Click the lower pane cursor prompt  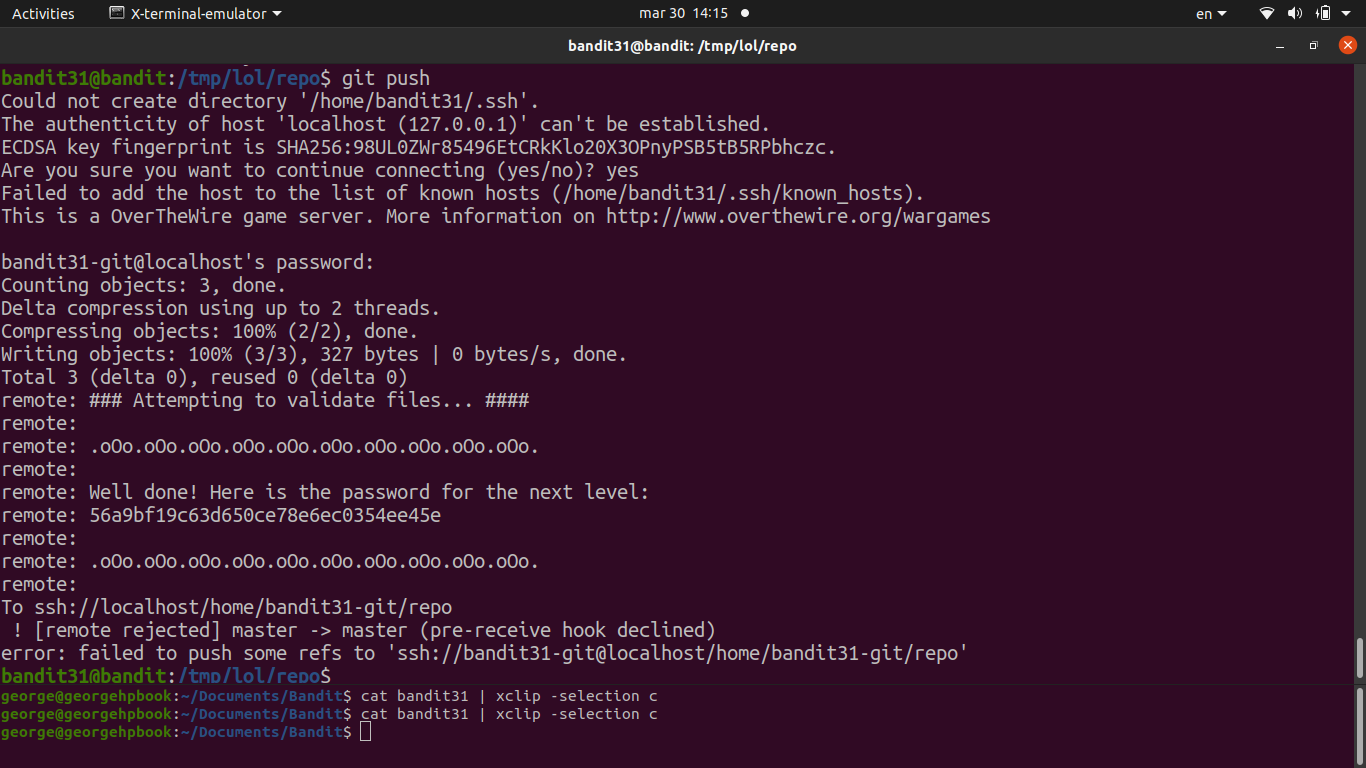(x=365, y=732)
